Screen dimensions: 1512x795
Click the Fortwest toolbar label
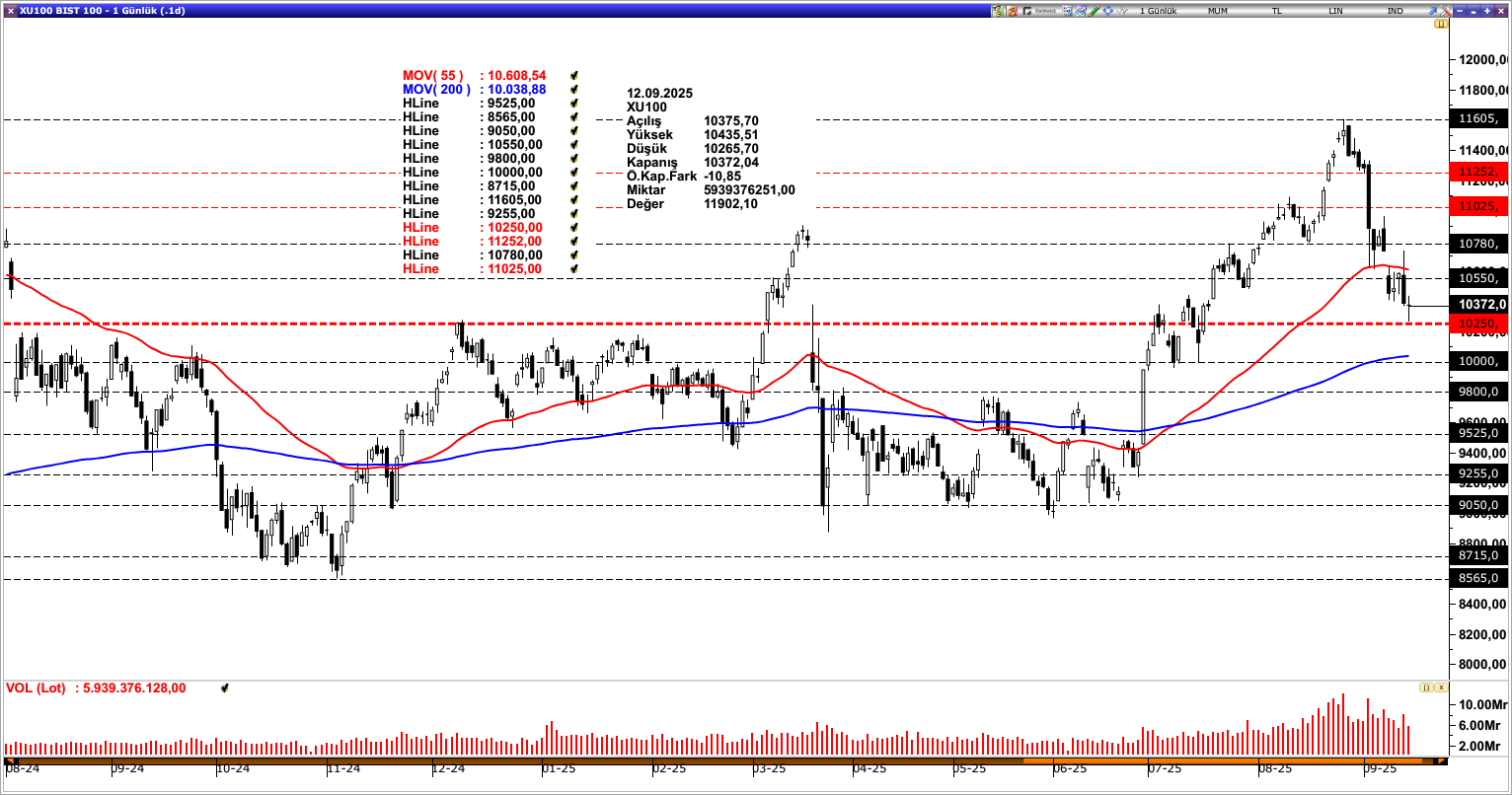[1045, 11]
